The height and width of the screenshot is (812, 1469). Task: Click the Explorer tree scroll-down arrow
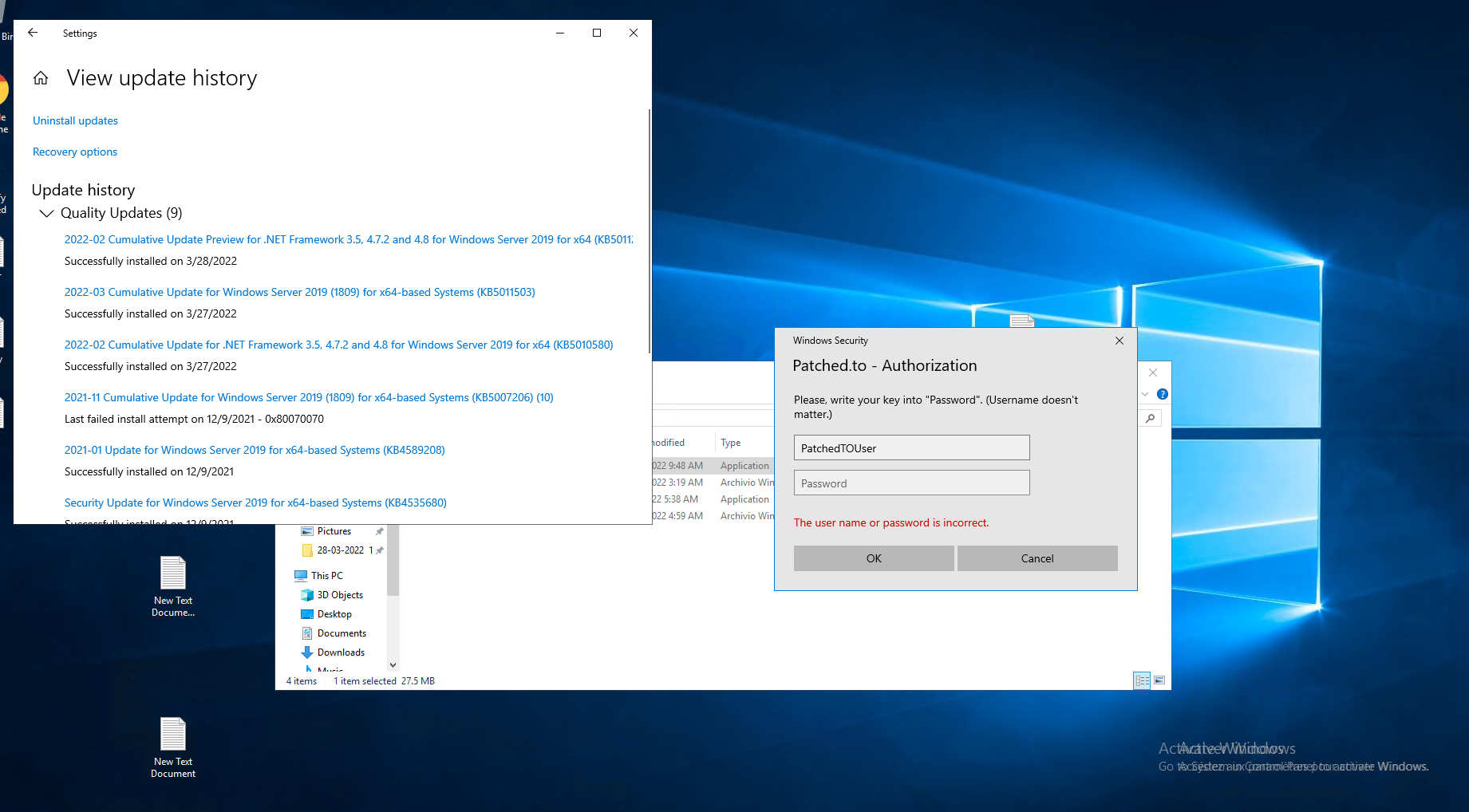393,664
